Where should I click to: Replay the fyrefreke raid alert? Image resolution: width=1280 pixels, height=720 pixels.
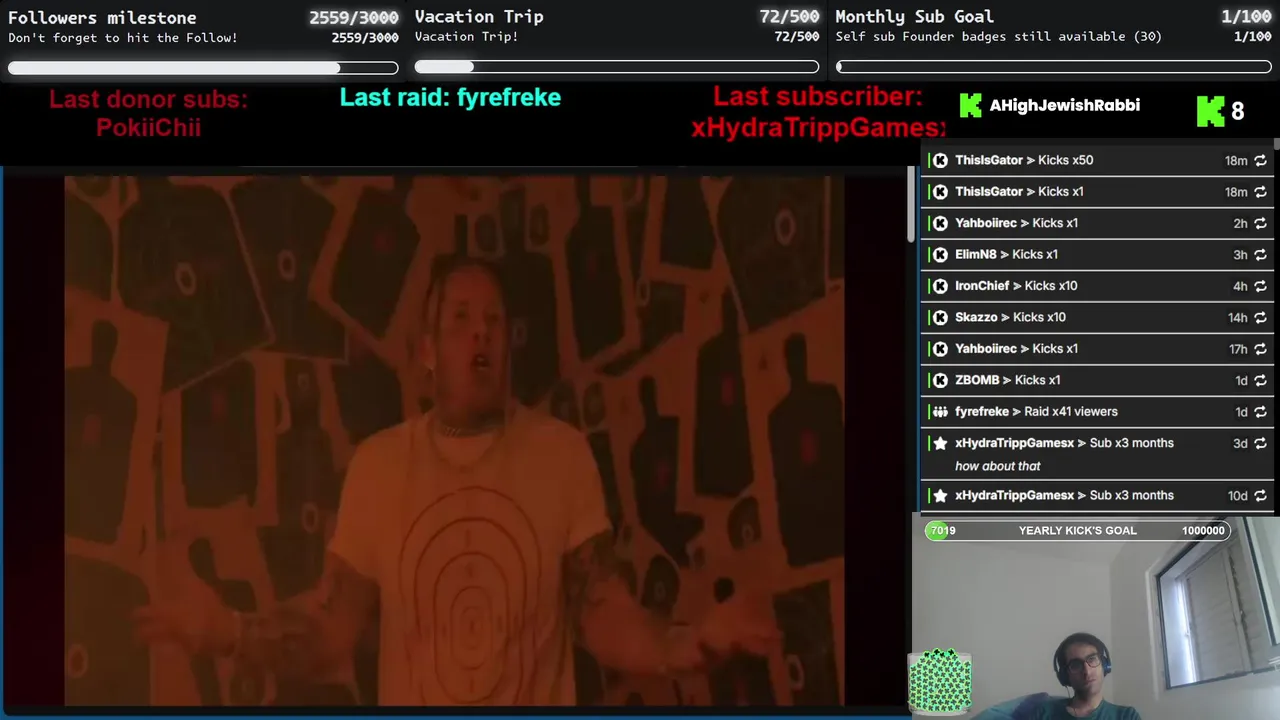pos(1260,412)
